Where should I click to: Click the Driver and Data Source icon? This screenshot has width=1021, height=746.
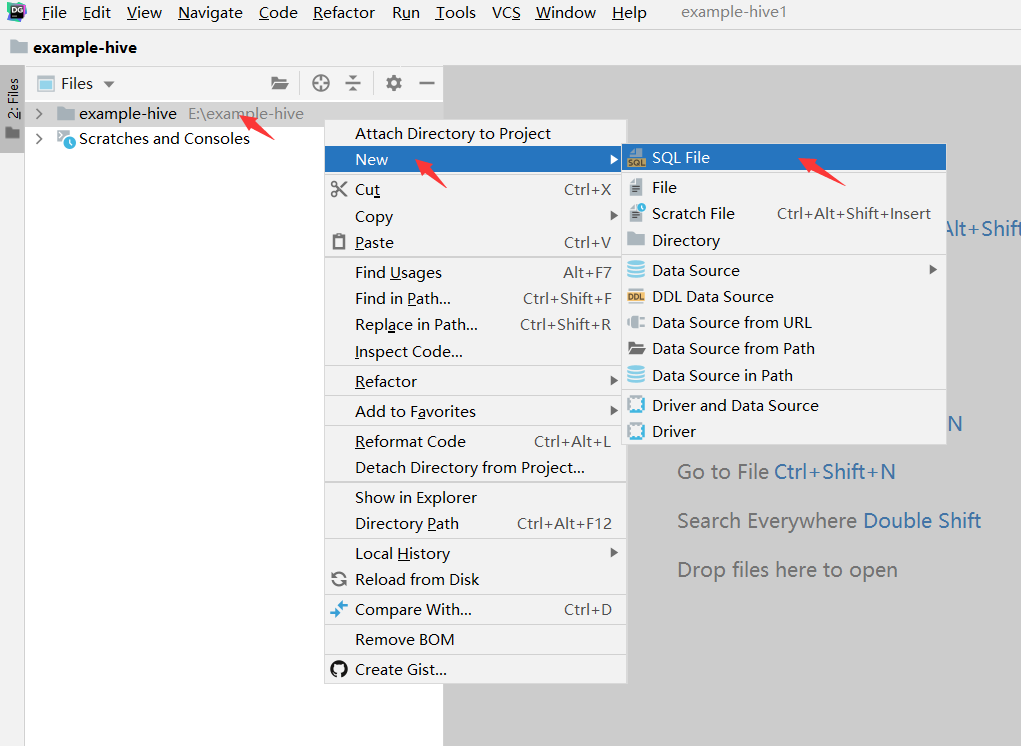pyautogui.click(x=636, y=405)
